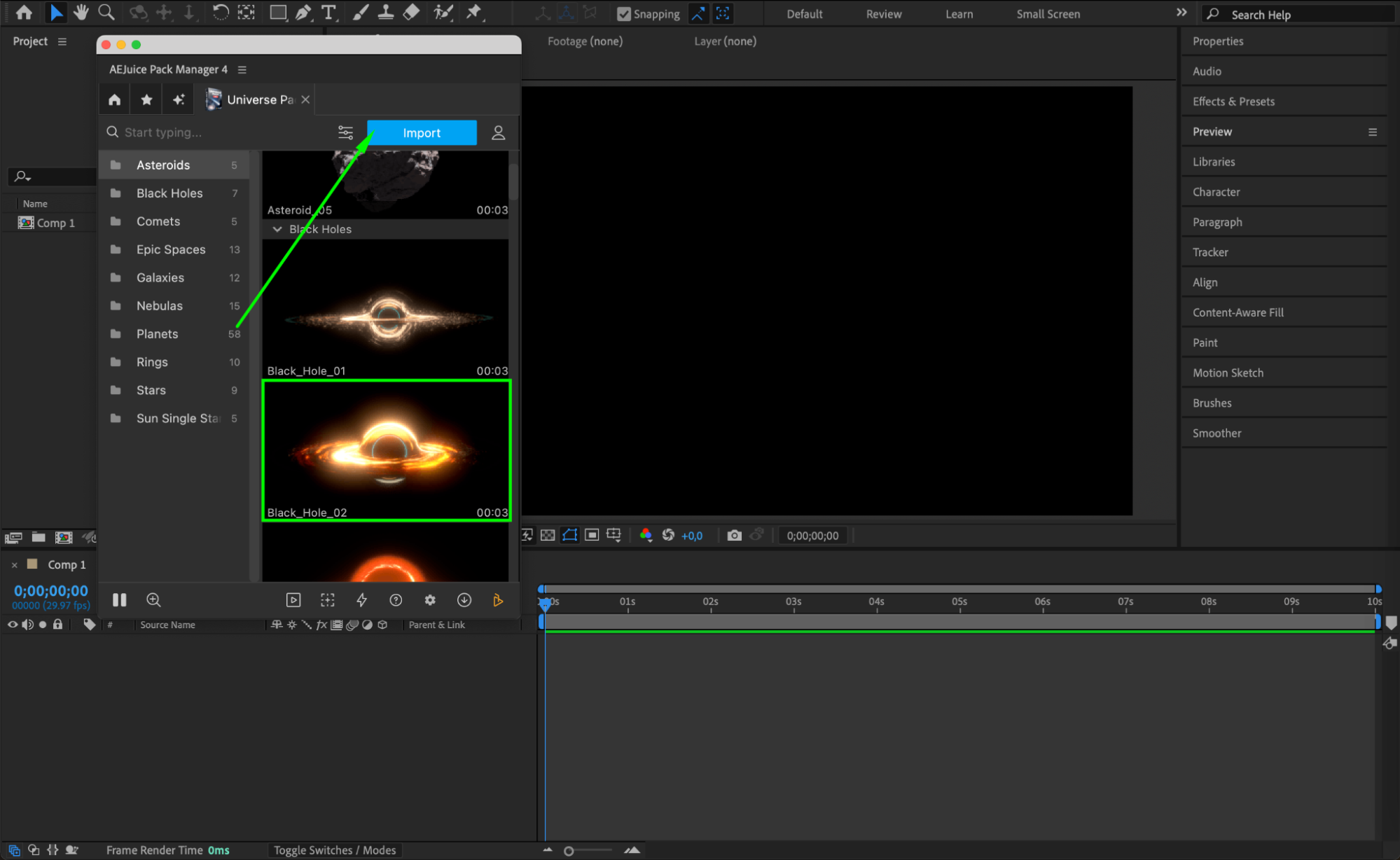Open AEJuice filter options icon
This screenshot has width=1400, height=860.
pos(345,132)
